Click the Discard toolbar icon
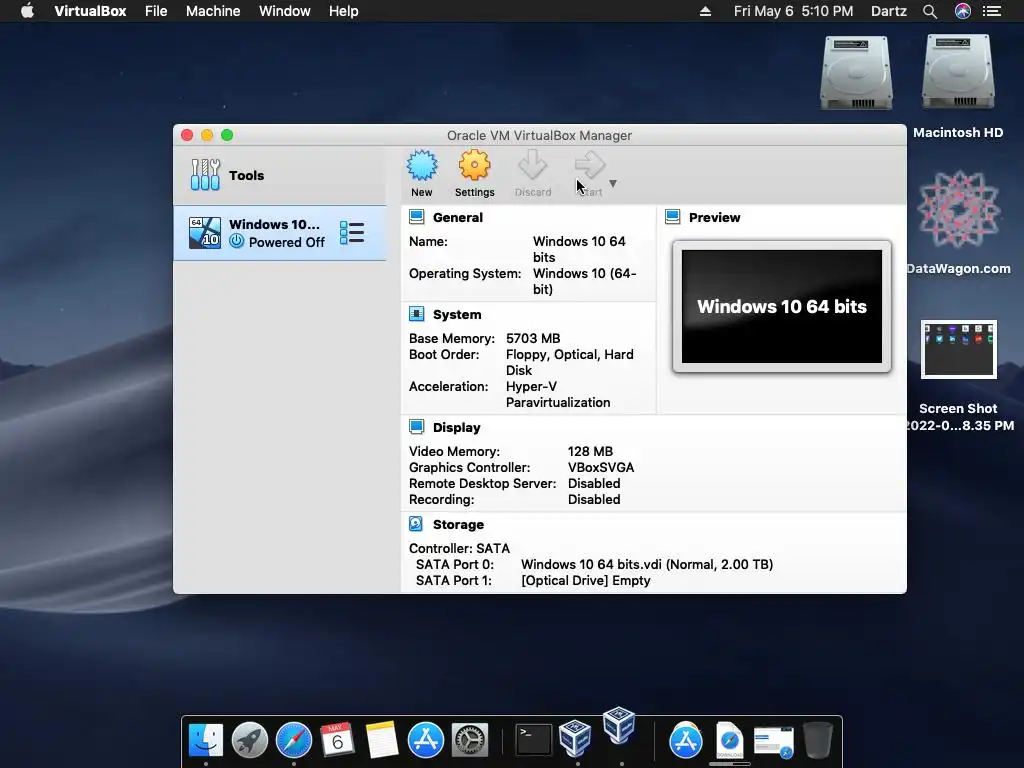Screen dimensions: 1024x768 532,166
